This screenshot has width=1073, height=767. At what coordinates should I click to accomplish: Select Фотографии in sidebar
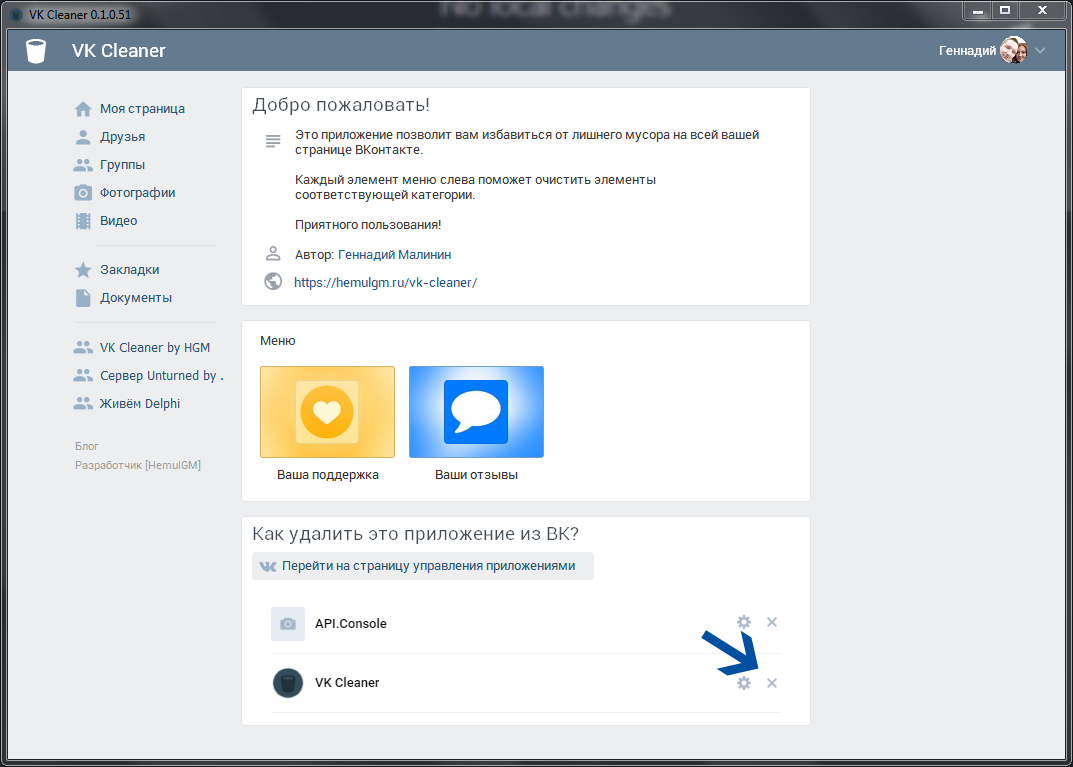pos(138,193)
